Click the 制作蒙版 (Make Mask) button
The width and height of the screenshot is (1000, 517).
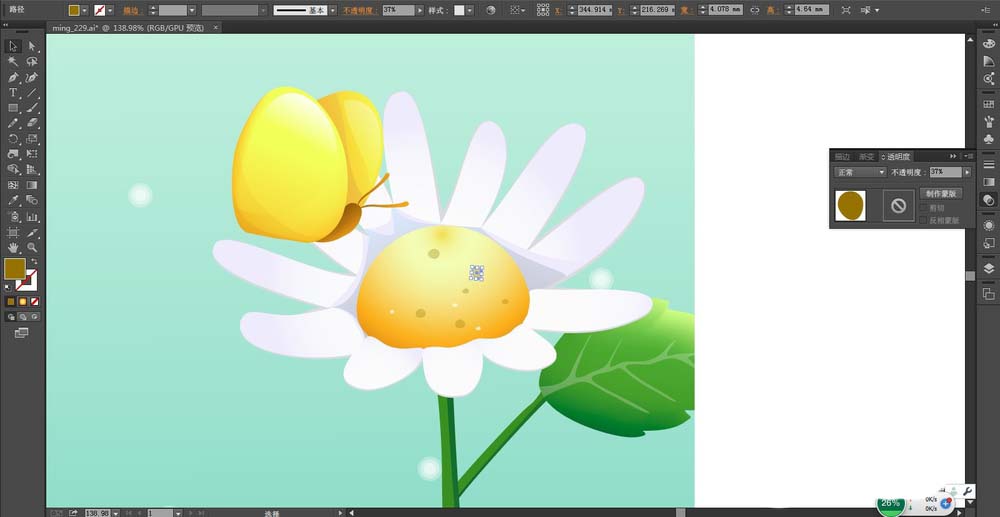click(941, 194)
